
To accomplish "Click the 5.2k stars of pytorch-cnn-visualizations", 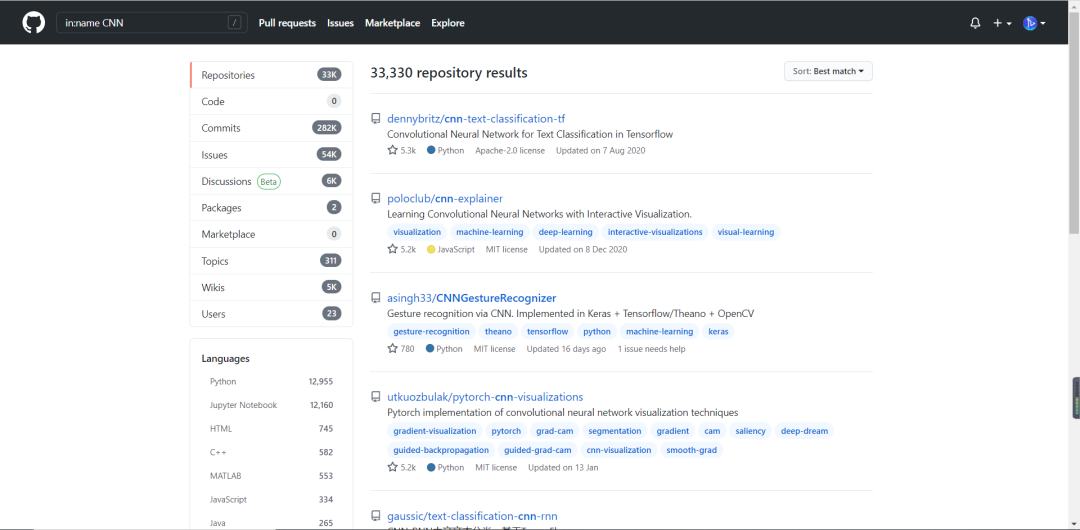I will (402, 467).
